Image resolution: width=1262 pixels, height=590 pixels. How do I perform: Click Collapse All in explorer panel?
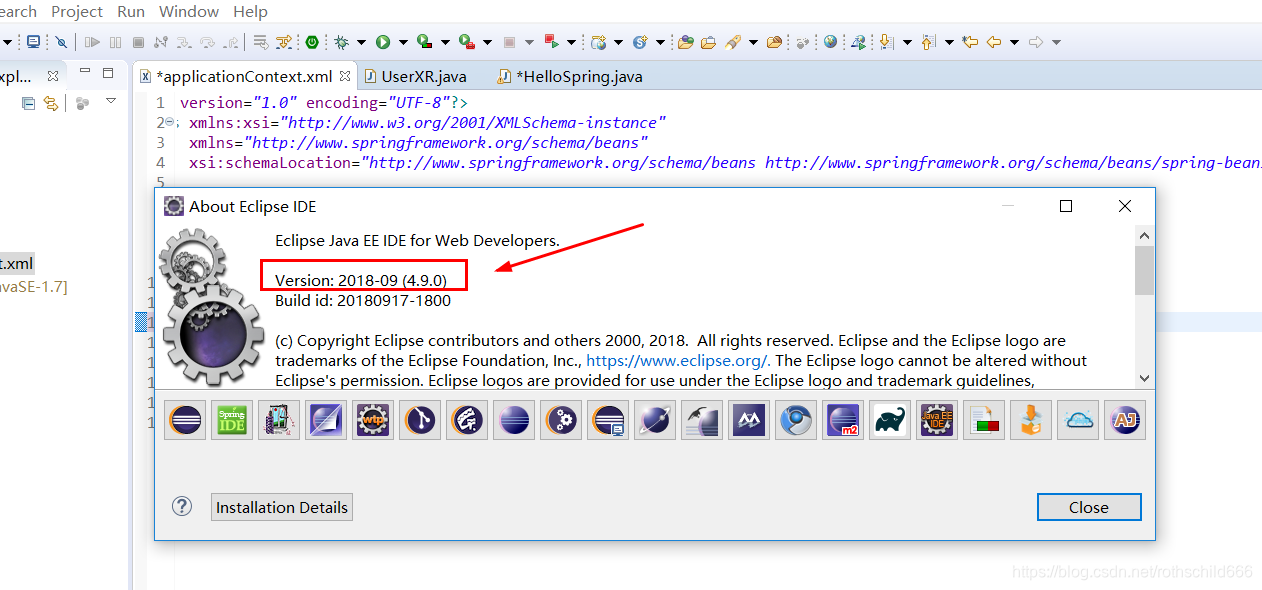pos(28,103)
